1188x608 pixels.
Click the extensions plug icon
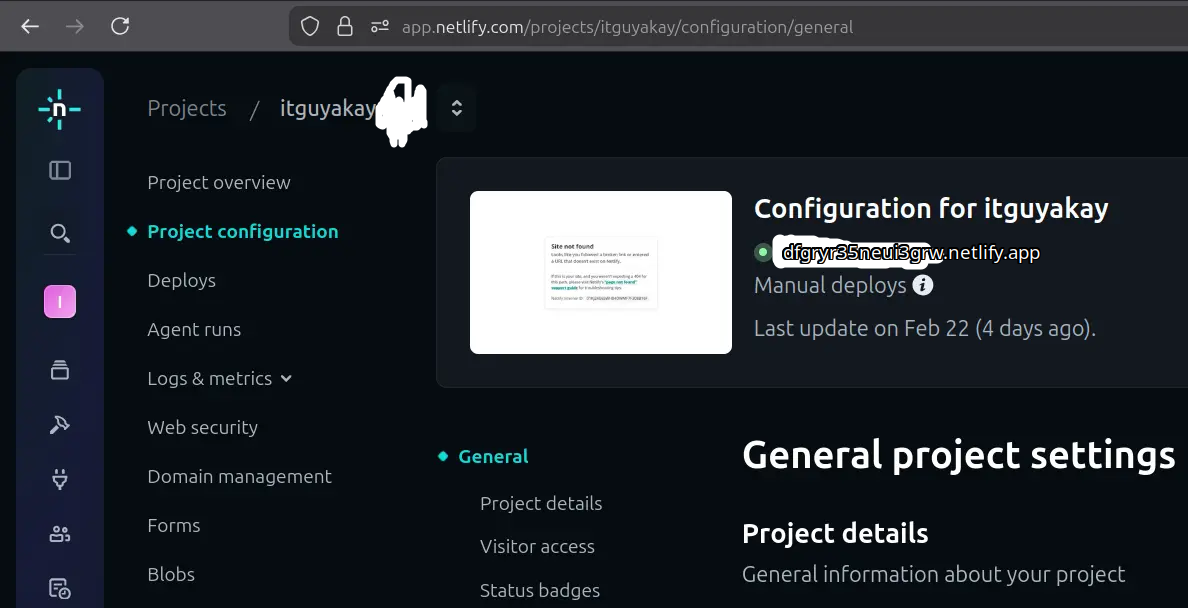(x=59, y=478)
